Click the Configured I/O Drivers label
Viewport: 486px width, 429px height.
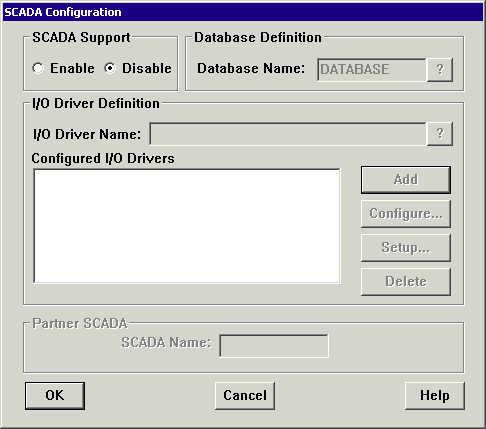[x=103, y=158]
